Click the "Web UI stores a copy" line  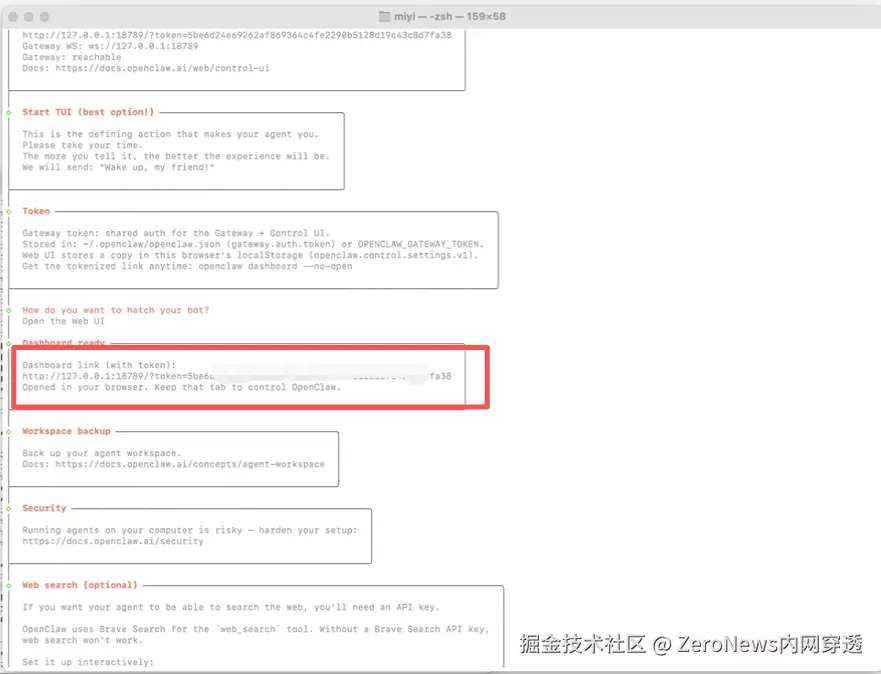pyautogui.click(x=251, y=255)
